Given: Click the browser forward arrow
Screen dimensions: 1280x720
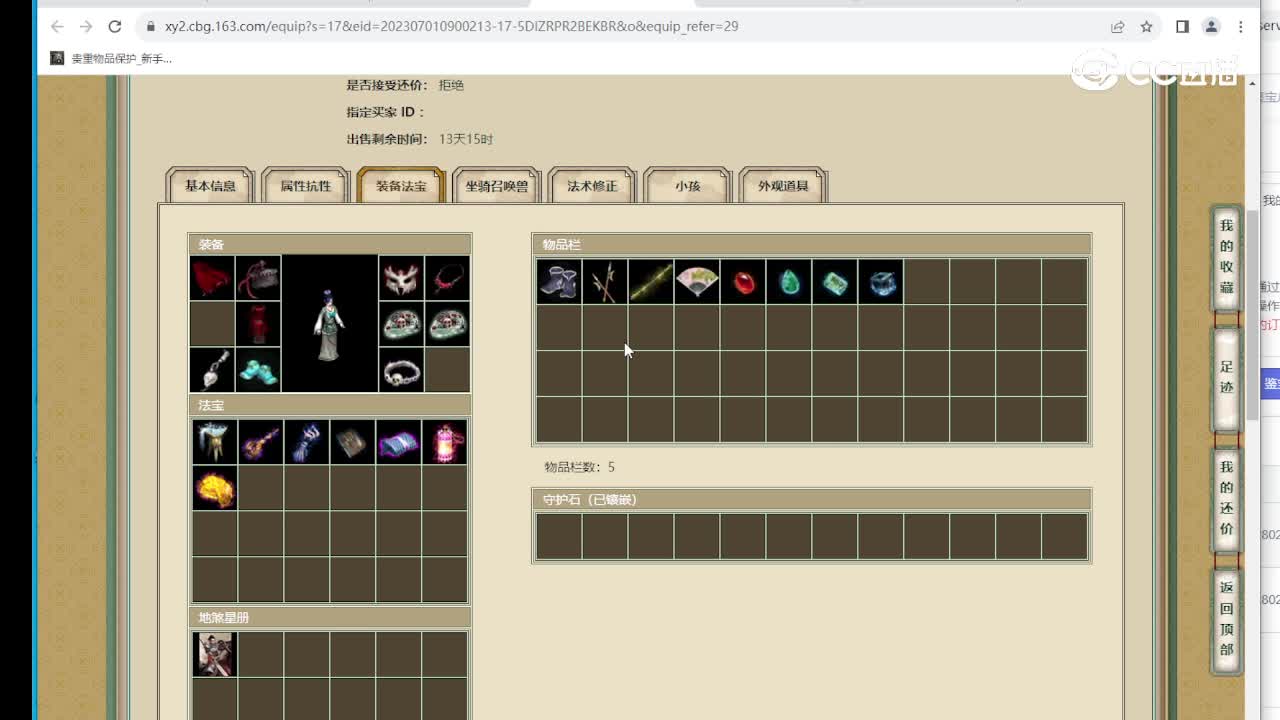Looking at the screenshot, I should tap(86, 27).
